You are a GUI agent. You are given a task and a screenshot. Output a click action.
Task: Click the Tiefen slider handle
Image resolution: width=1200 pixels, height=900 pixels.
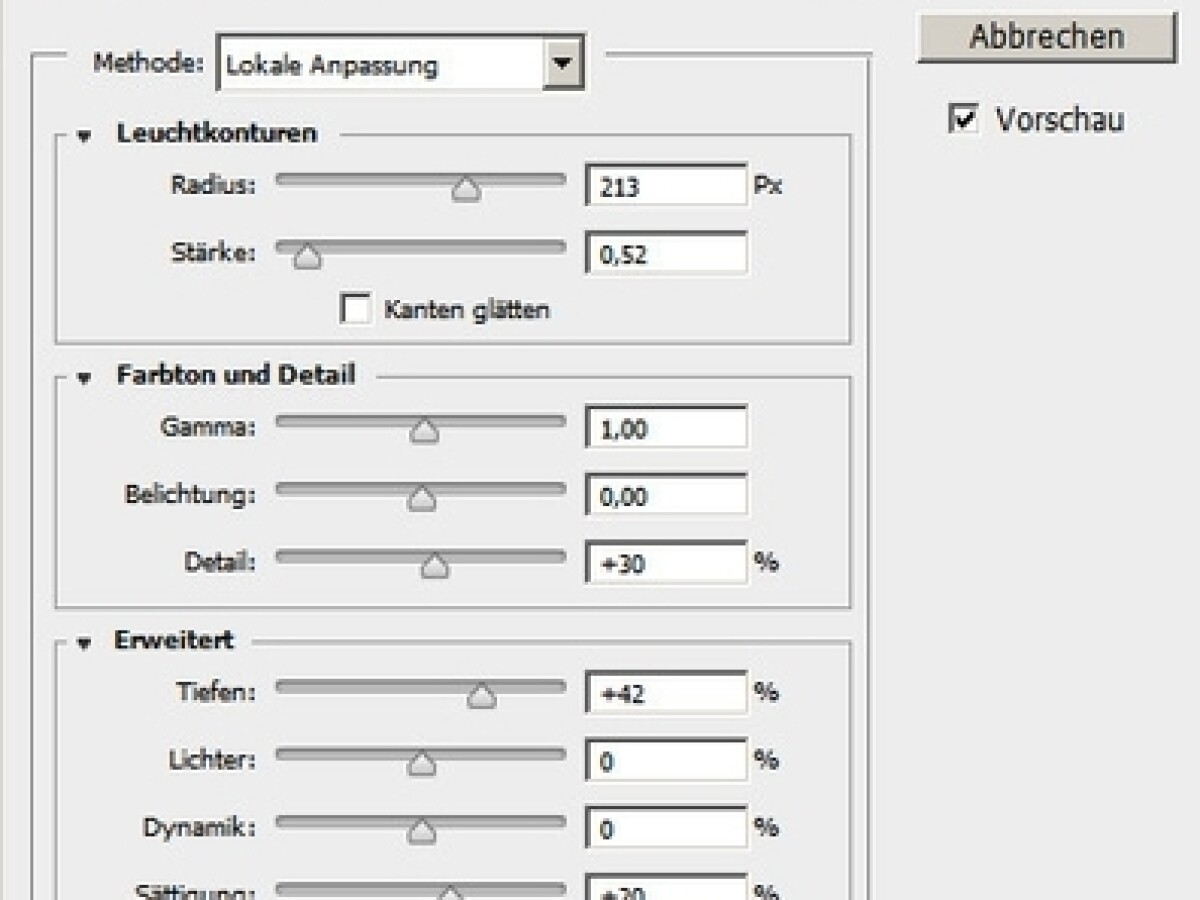point(480,694)
